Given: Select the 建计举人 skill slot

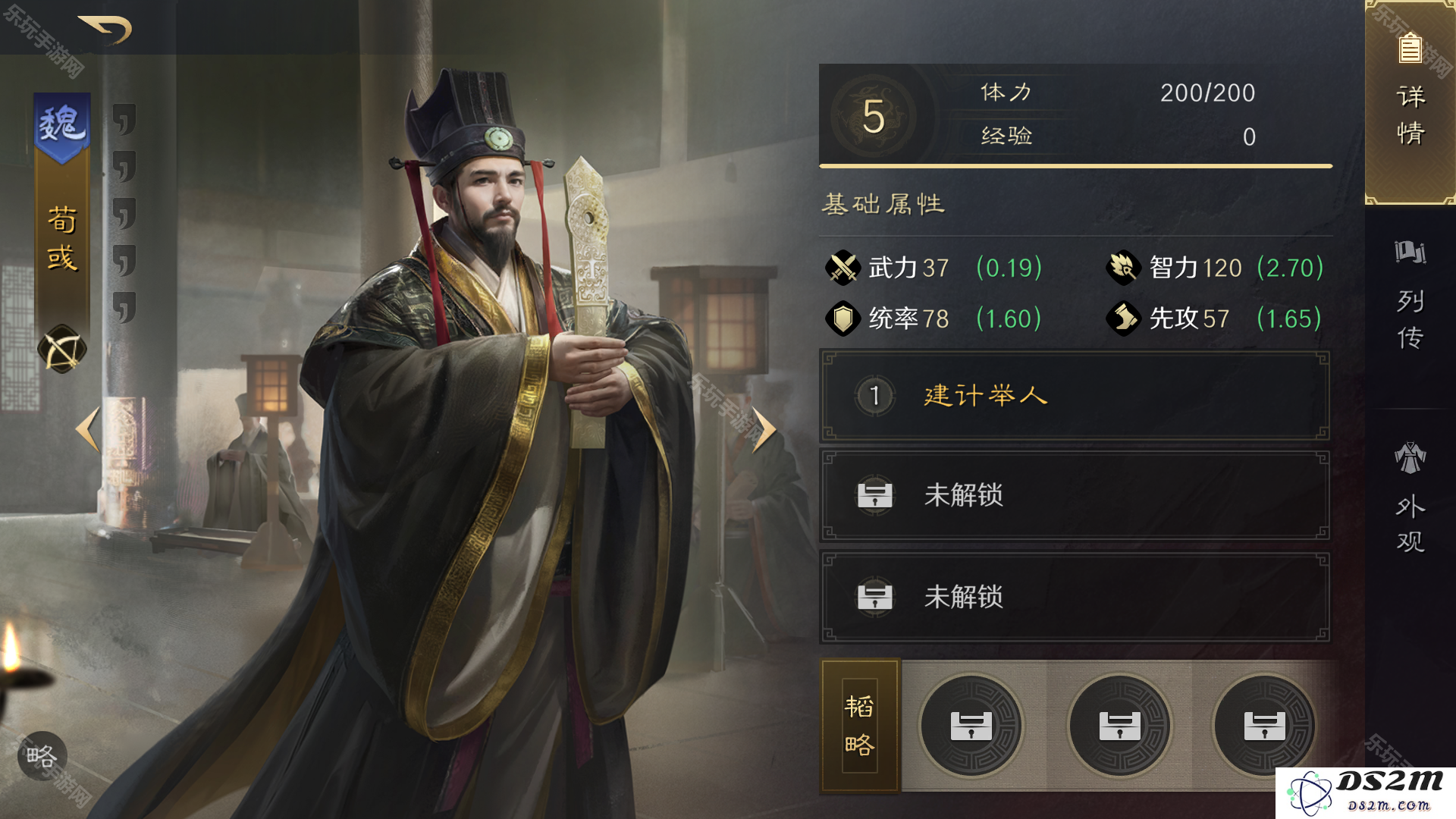Looking at the screenshot, I should (1075, 395).
